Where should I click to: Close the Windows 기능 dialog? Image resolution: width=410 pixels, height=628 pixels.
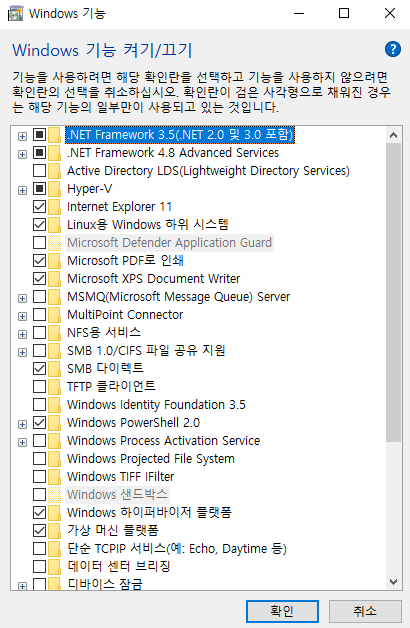coord(390,13)
